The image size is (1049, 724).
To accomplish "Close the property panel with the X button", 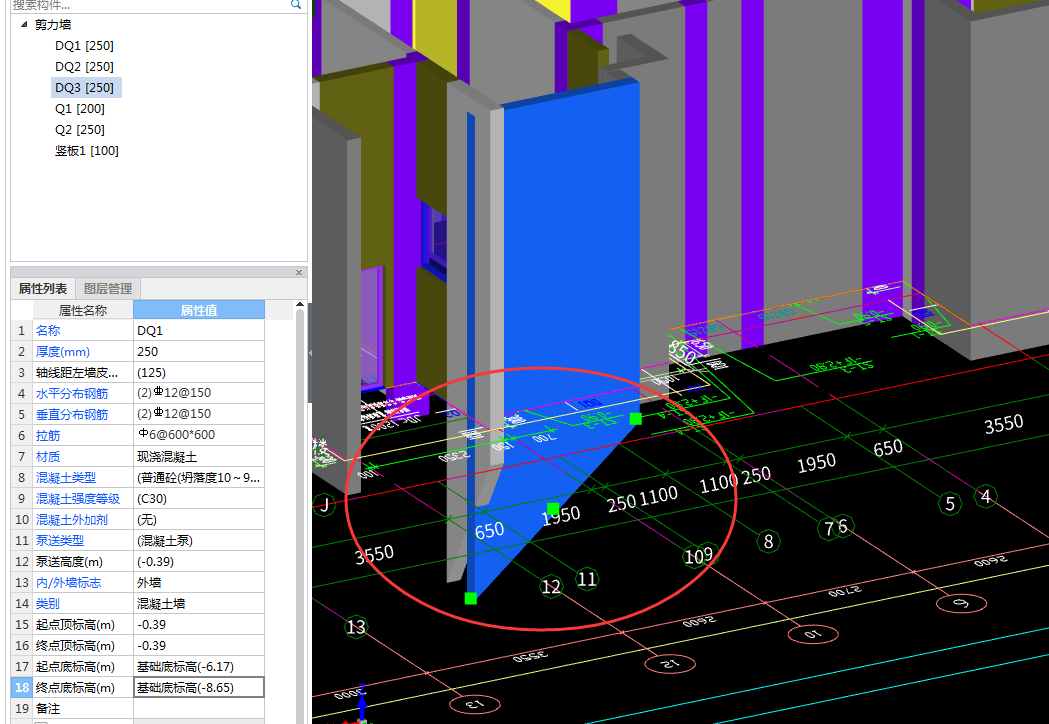I will click(299, 272).
